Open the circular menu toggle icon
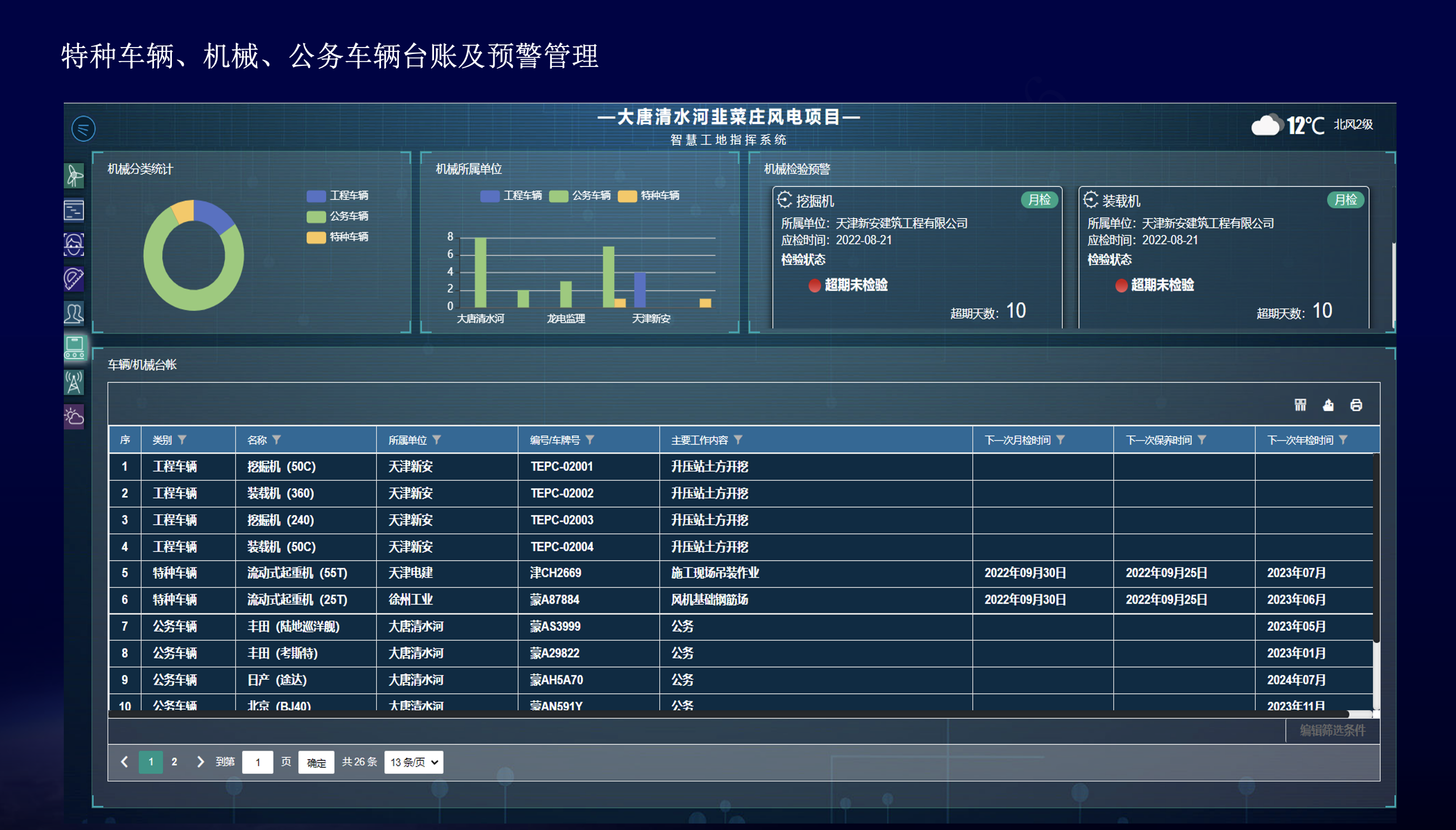This screenshot has height=830, width=1456. click(83, 128)
